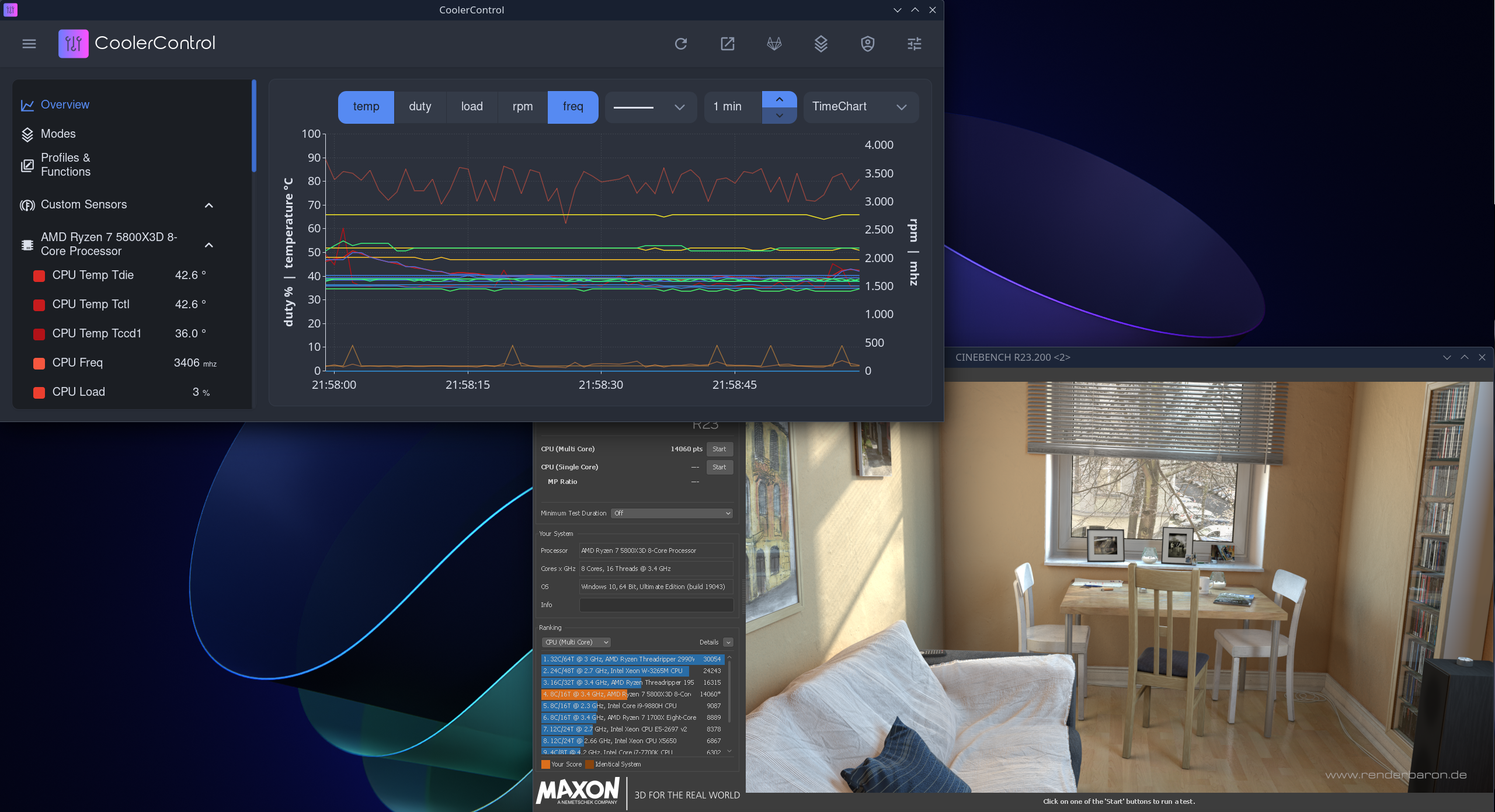Click the GitLab fox icon
Viewport: 1495px width, 812px height.
[x=774, y=44]
